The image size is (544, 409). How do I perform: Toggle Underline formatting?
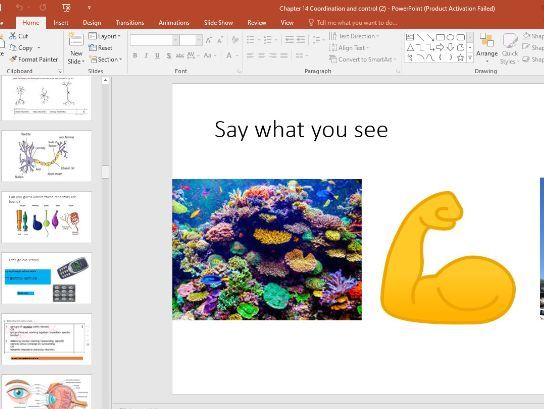(x=157, y=56)
